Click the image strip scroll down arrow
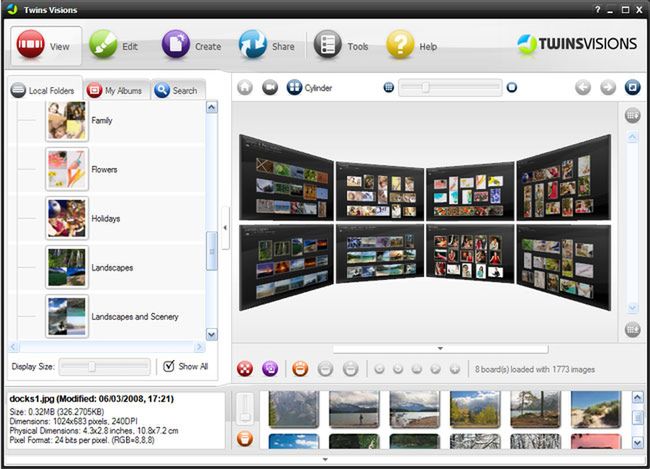The image size is (650, 469). coord(638,443)
